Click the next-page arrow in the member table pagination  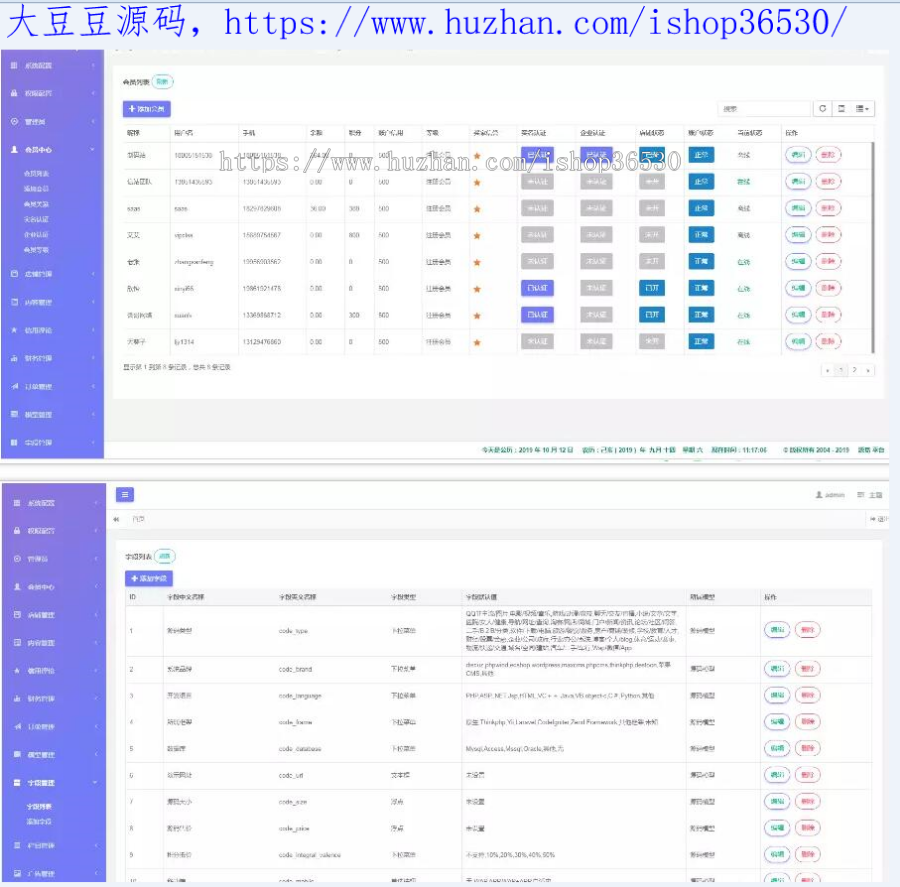867,370
